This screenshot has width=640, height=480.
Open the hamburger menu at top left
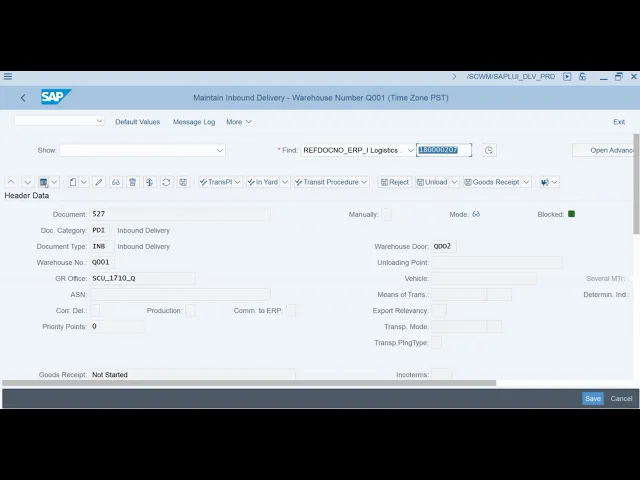coord(8,76)
